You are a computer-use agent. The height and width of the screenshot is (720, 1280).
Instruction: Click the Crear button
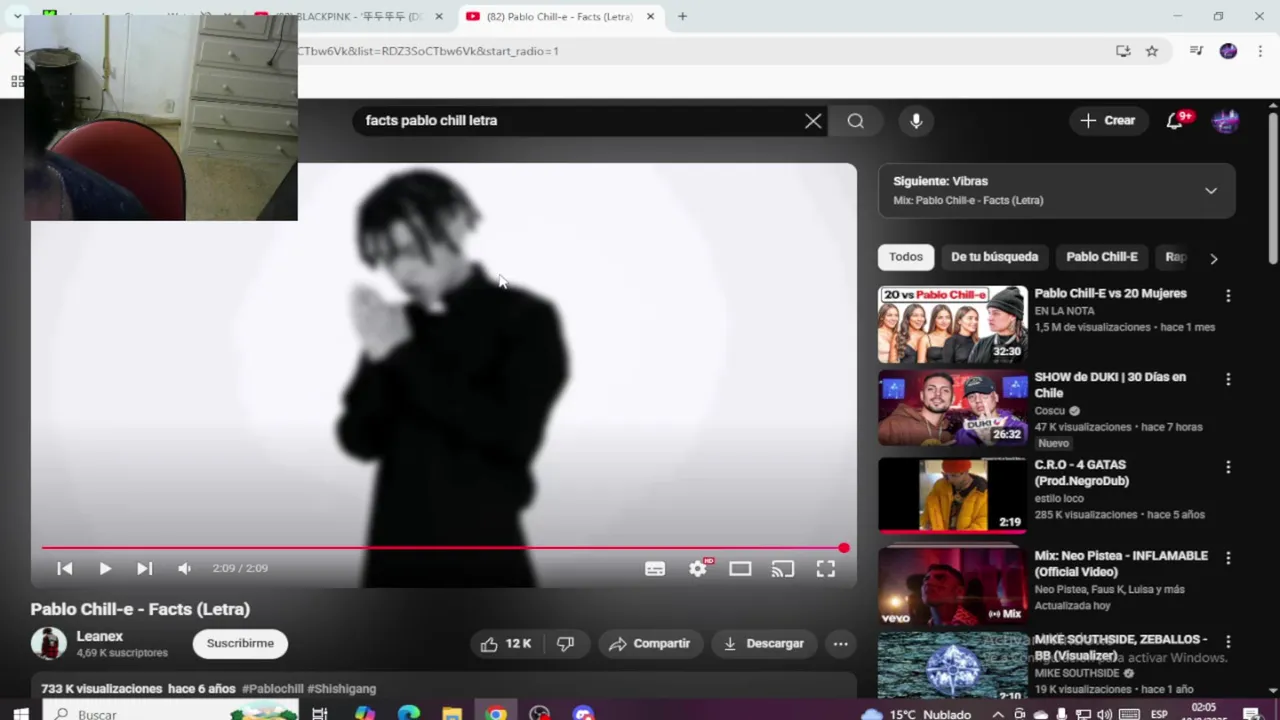point(1108,121)
